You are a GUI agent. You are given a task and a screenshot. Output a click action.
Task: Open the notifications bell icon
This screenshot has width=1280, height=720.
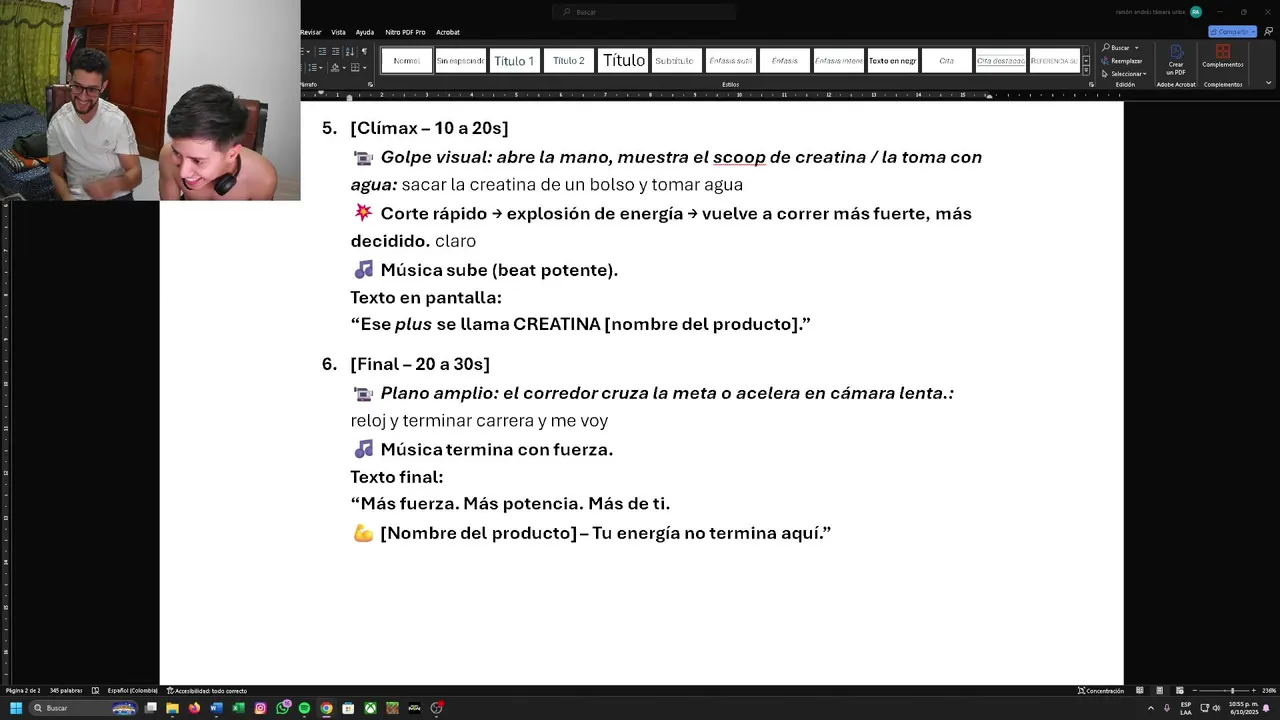[x=1266, y=708]
